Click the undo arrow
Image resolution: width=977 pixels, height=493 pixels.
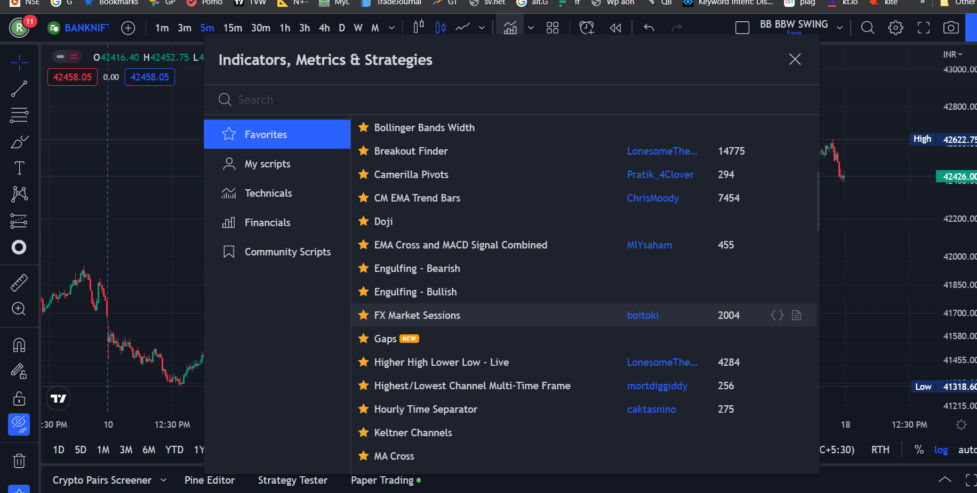[649, 28]
